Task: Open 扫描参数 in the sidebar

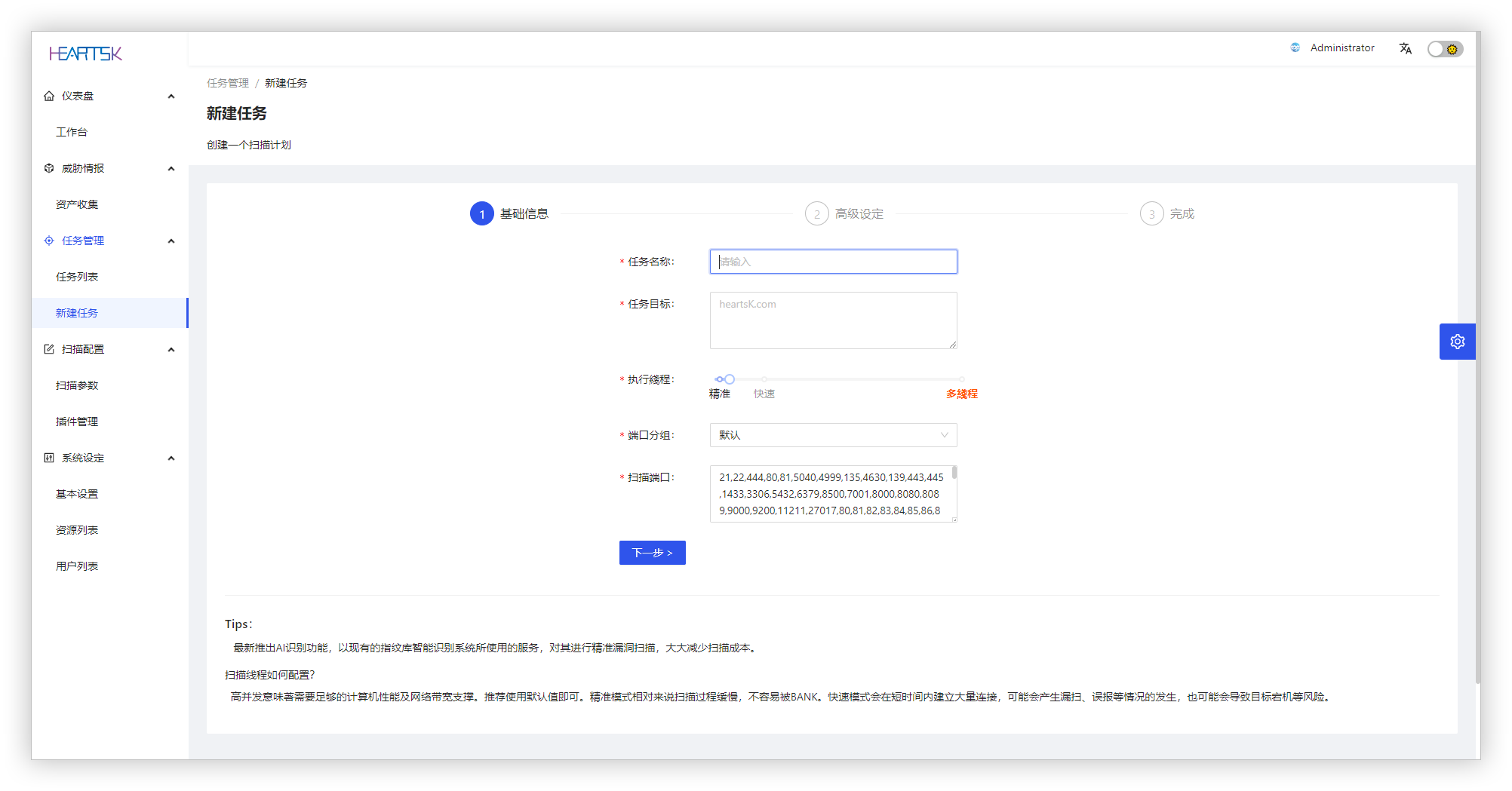Action: 110,385
